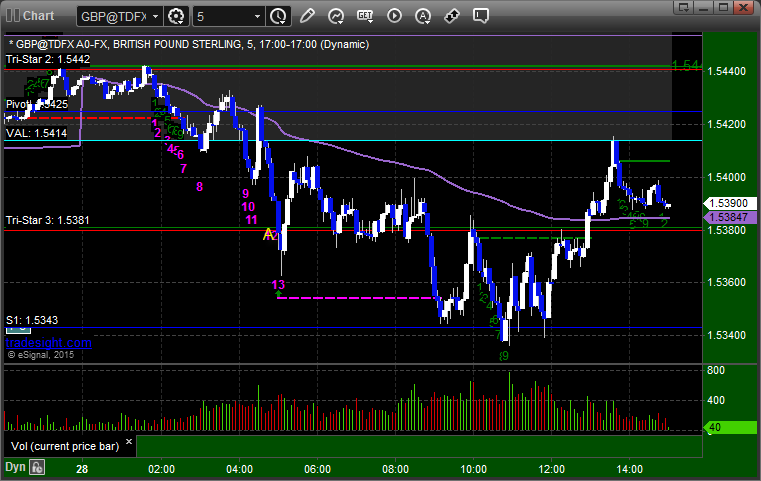This screenshot has height=481, width=761.
Task: Open the symbol settings gear
Action: coord(176,17)
